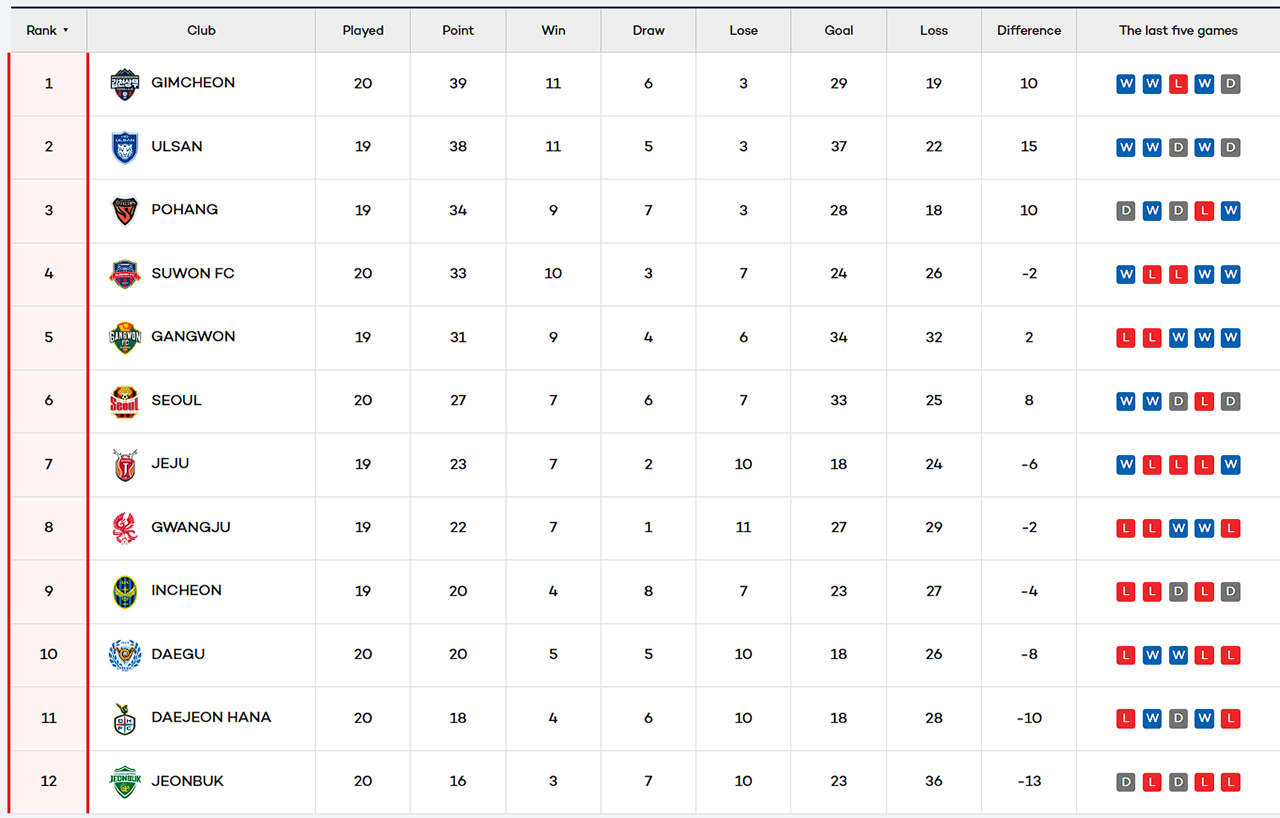Click the Gangwon club crest icon

(125, 338)
